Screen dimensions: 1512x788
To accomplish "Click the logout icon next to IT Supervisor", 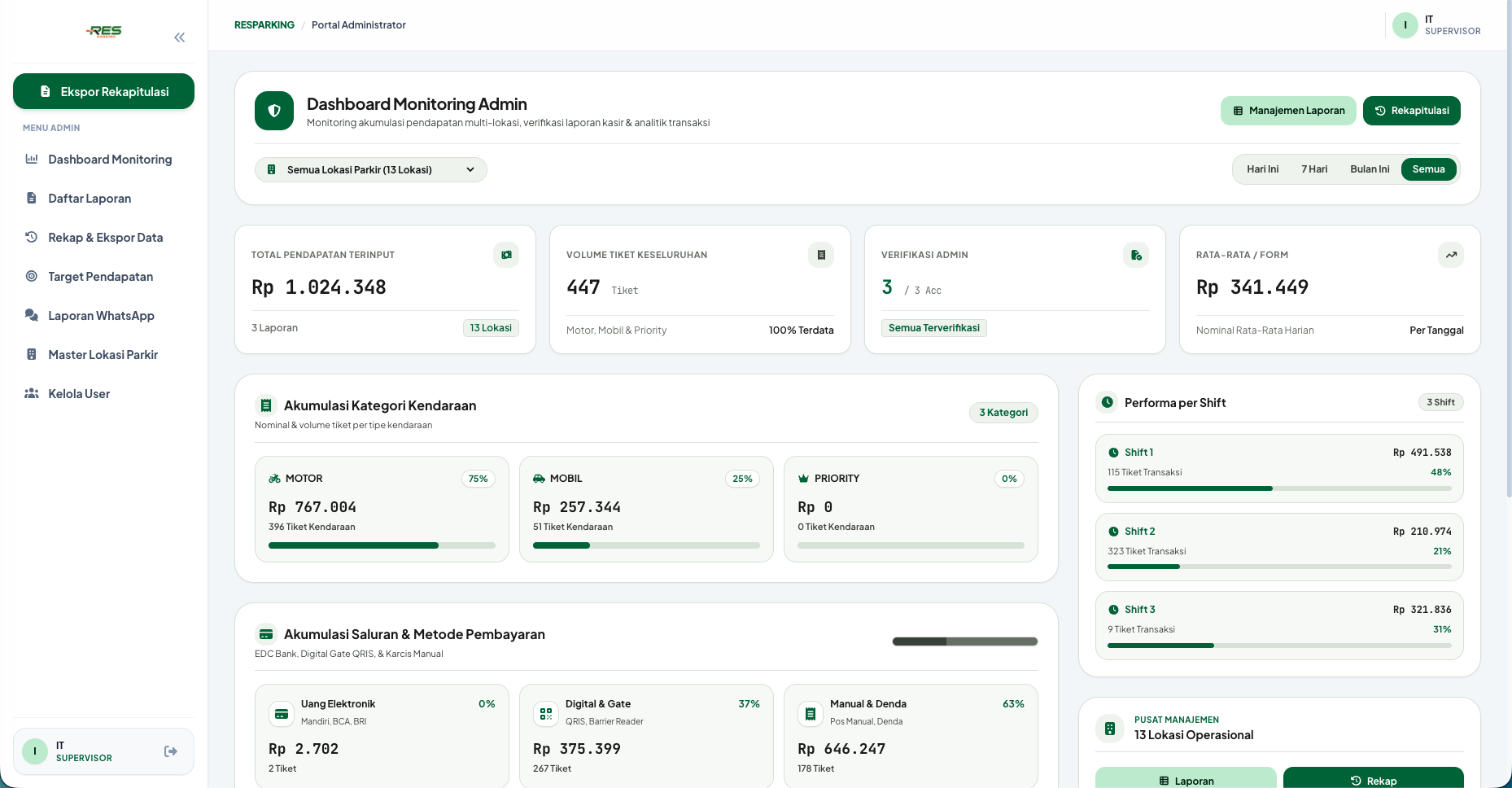I will pyautogui.click(x=171, y=751).
